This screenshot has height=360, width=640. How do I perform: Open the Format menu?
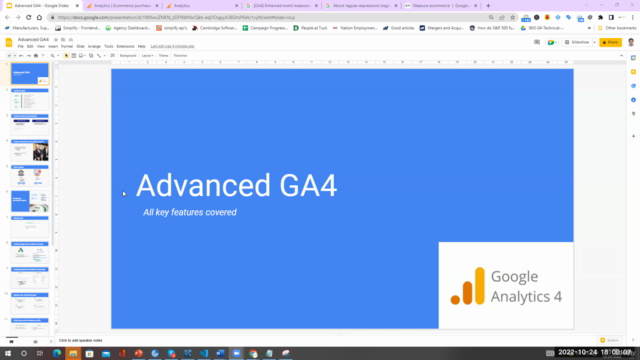coord(67,47)
